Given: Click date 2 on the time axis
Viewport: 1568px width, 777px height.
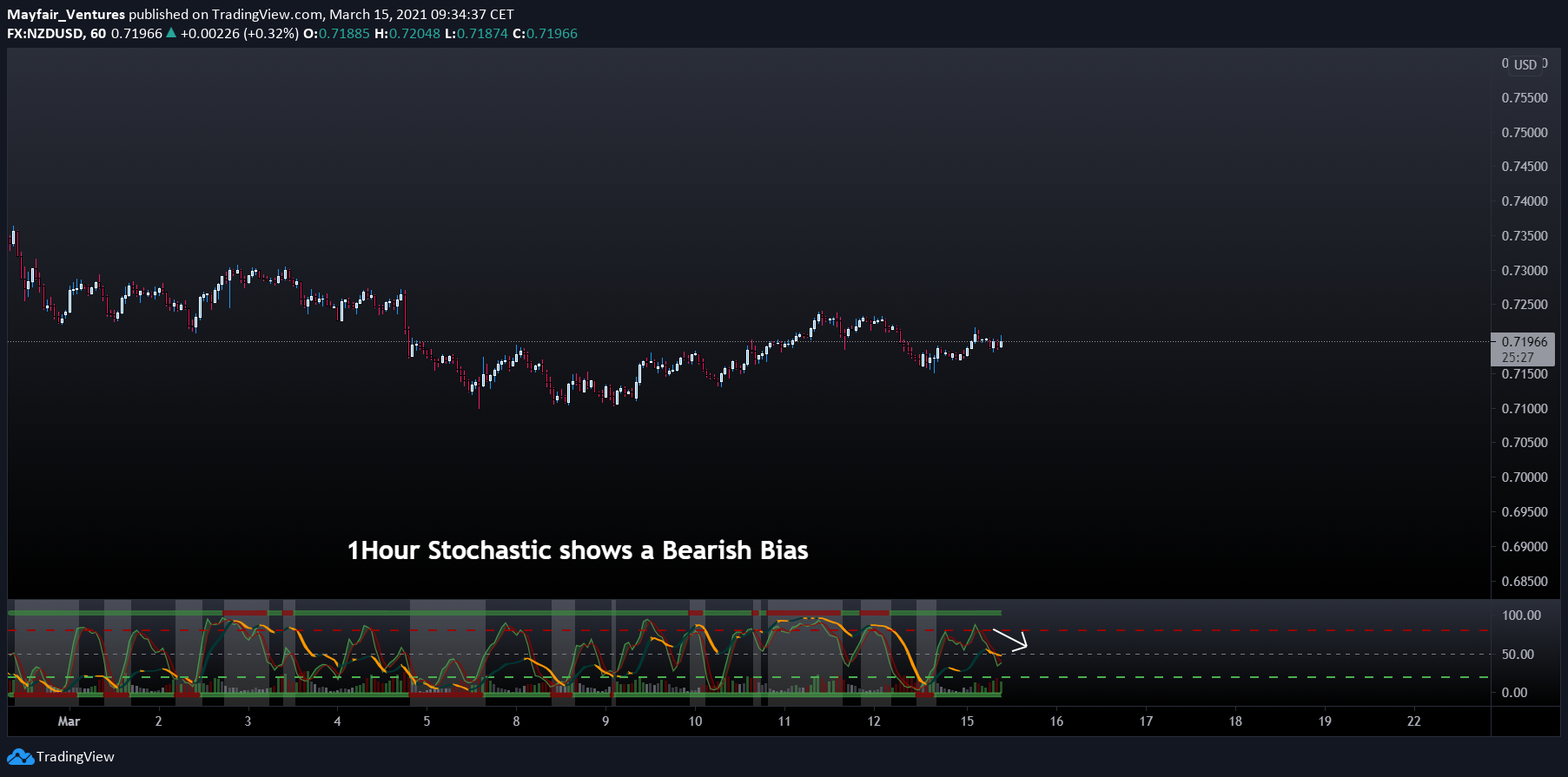Looking at the screenshot, I should pyautogui.click(x=158, y=721).
